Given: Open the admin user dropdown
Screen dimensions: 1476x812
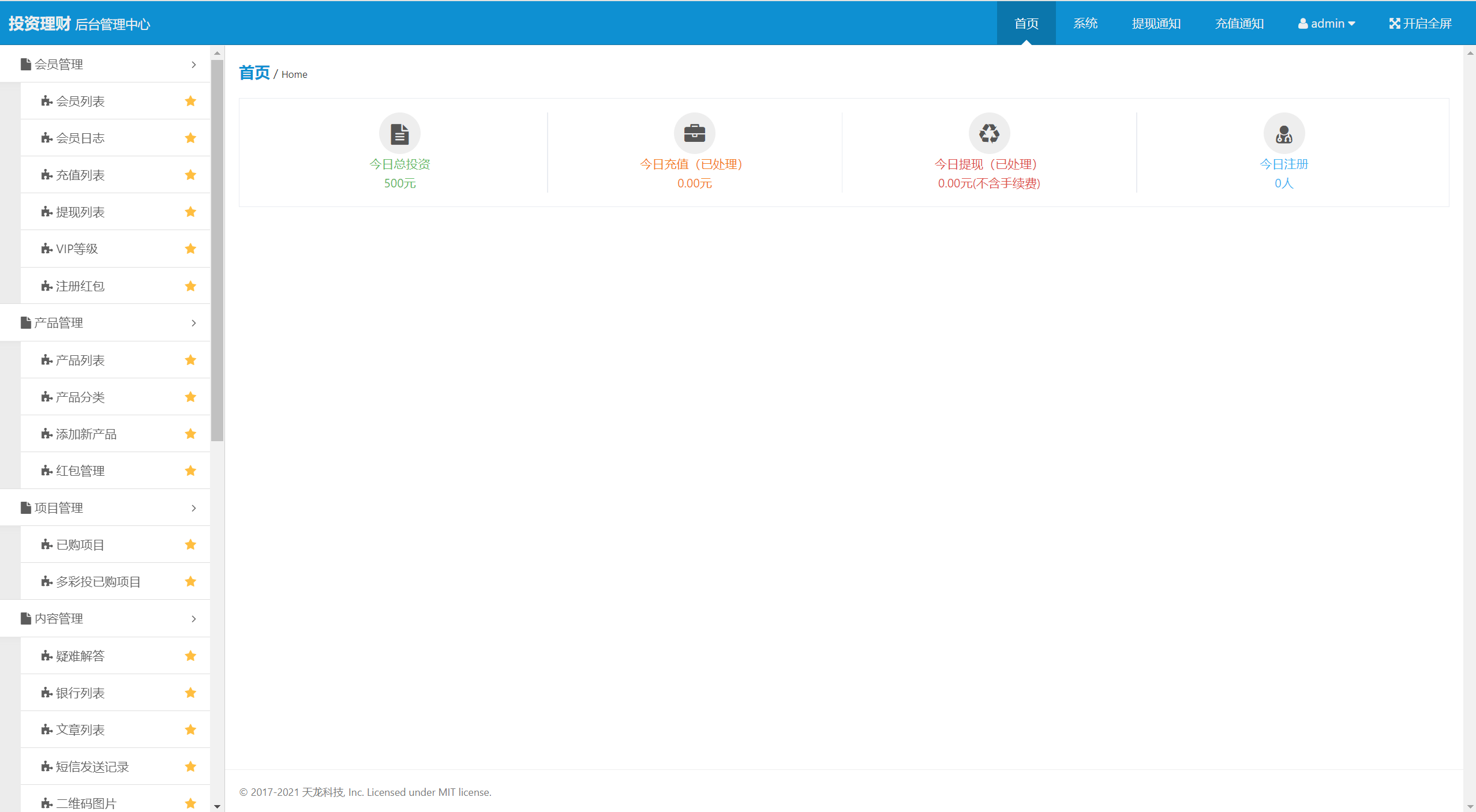Looking at the screenshot, I should [1327, 24].
